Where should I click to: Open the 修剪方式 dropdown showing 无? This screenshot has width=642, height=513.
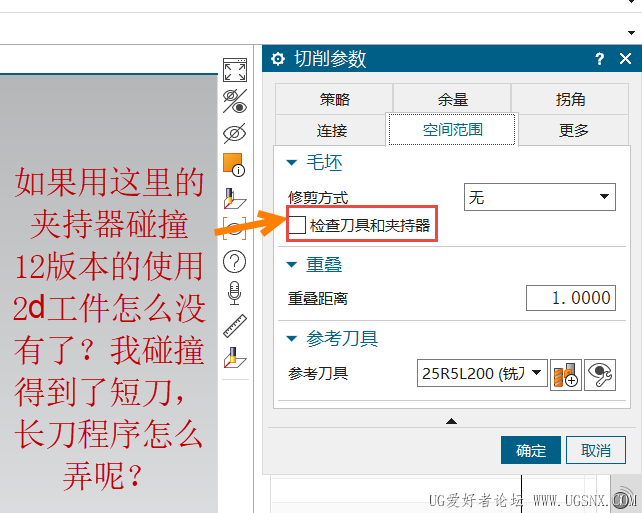[x=540, y=197]
